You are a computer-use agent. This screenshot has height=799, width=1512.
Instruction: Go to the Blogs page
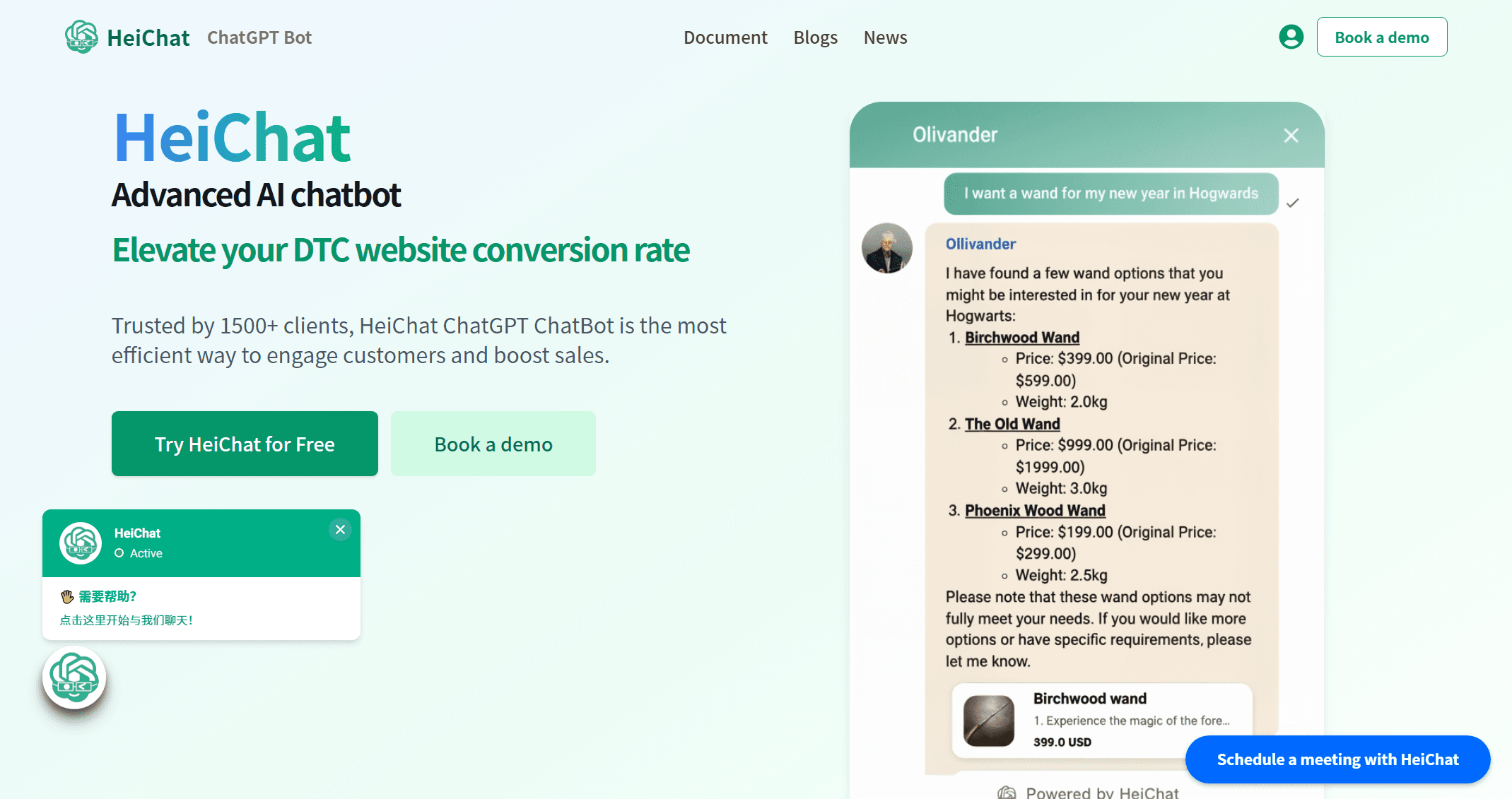point(815,37)
